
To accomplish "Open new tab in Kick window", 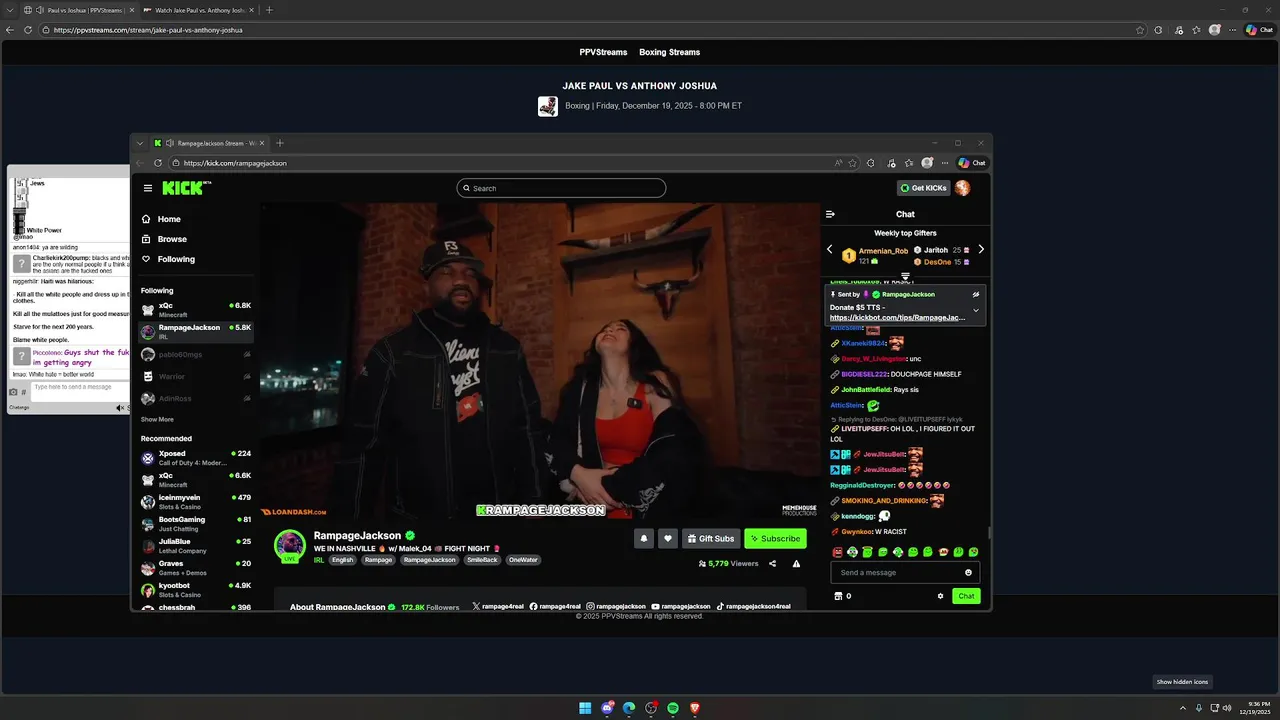I will point(280,143).
